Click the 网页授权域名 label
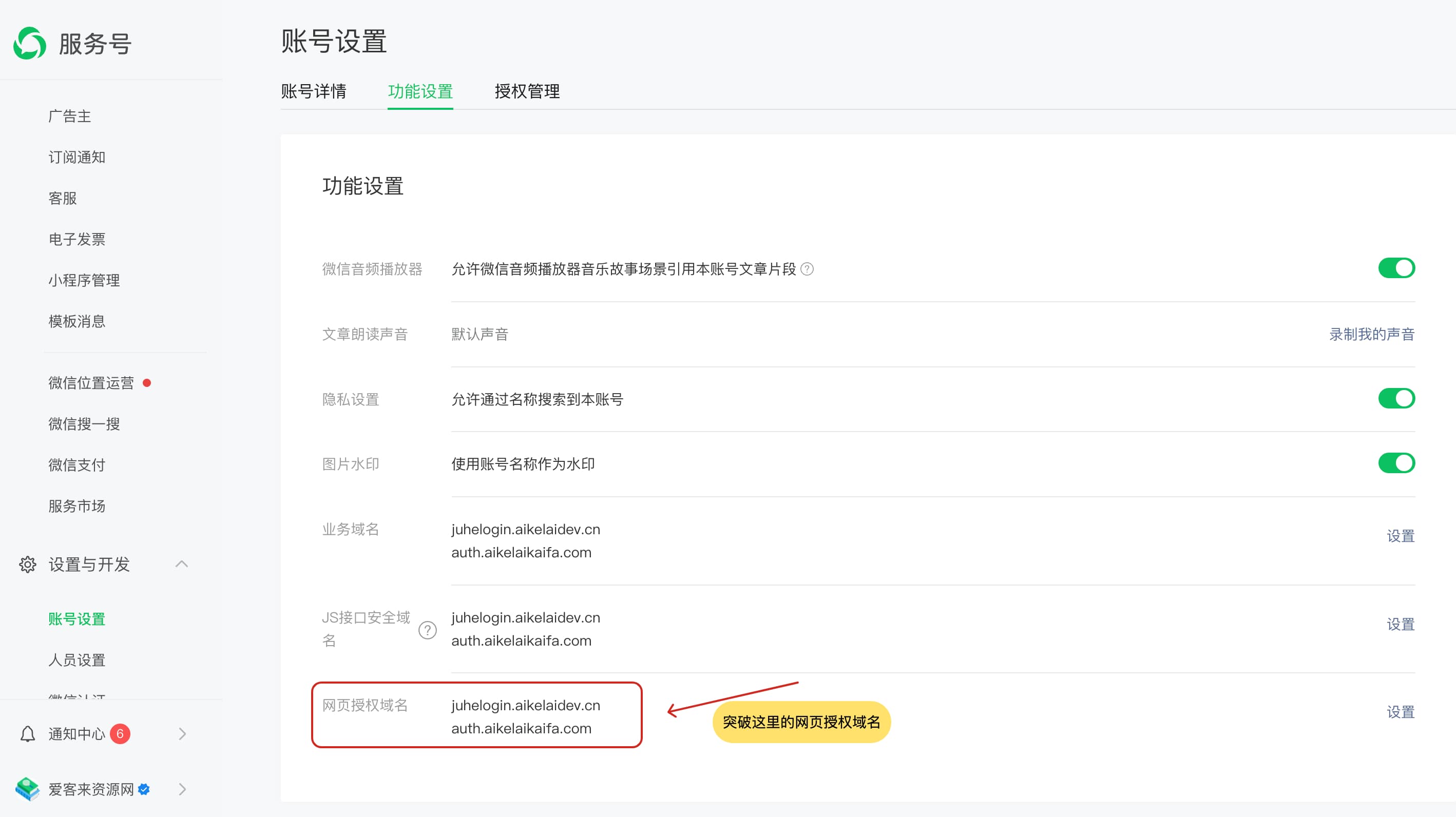The width and height of the screenshot is (1456, 817). 365,705
